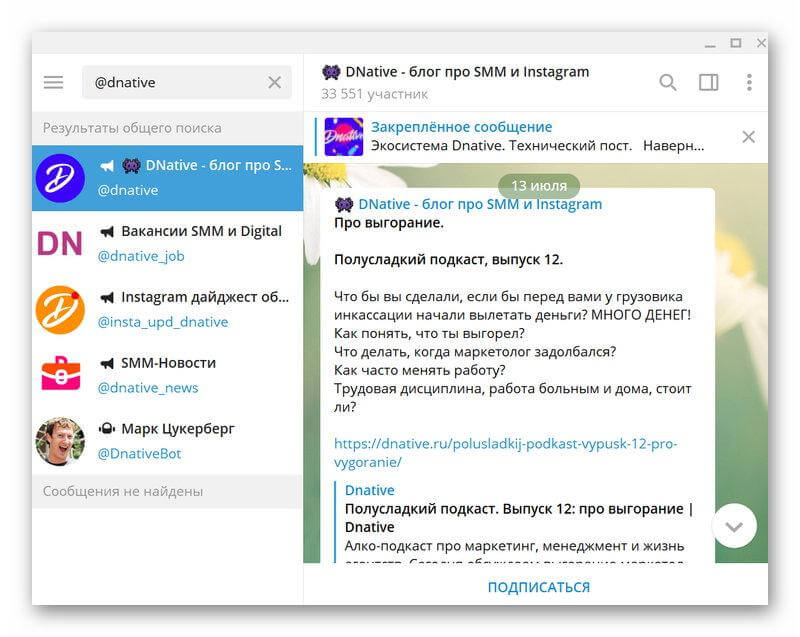Click the Марк Цукерберг bot photo avatar
Viewport: 800px width, 637px height.
[x=60, y=441]
